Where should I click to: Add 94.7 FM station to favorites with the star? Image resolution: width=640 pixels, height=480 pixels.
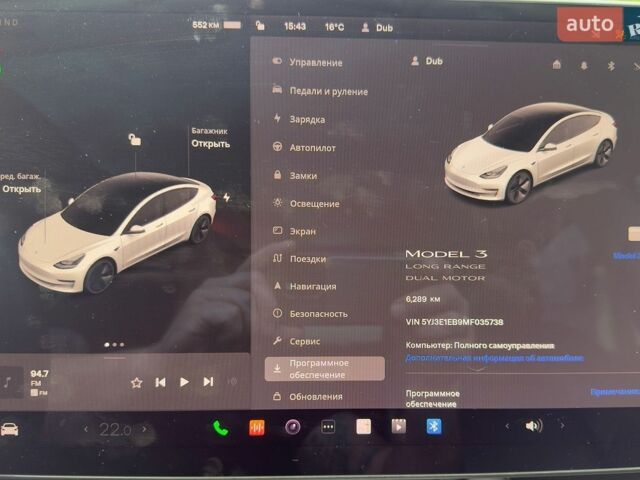137,382
